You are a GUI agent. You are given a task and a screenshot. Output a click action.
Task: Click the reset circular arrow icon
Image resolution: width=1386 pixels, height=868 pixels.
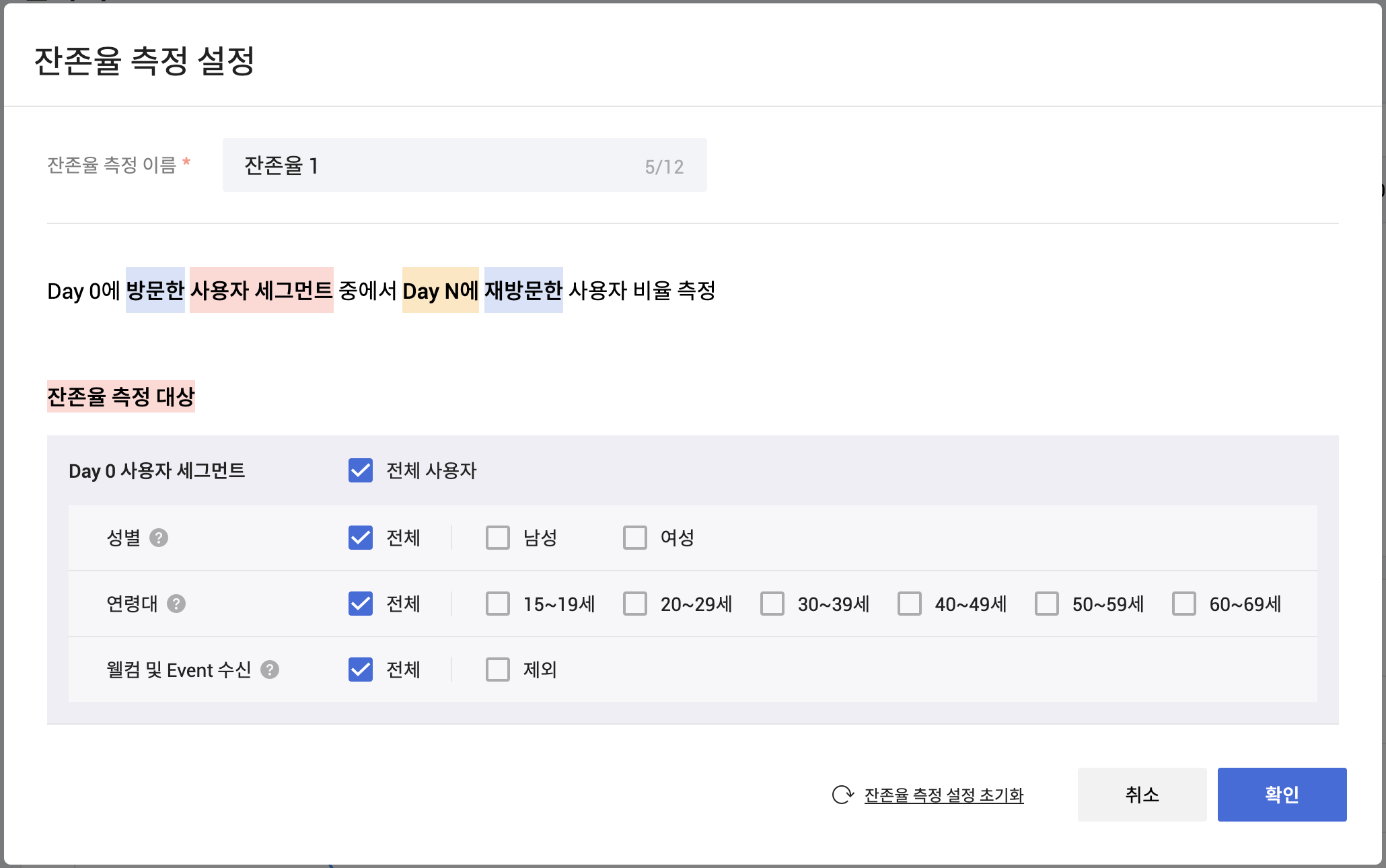tap(842, 795)
